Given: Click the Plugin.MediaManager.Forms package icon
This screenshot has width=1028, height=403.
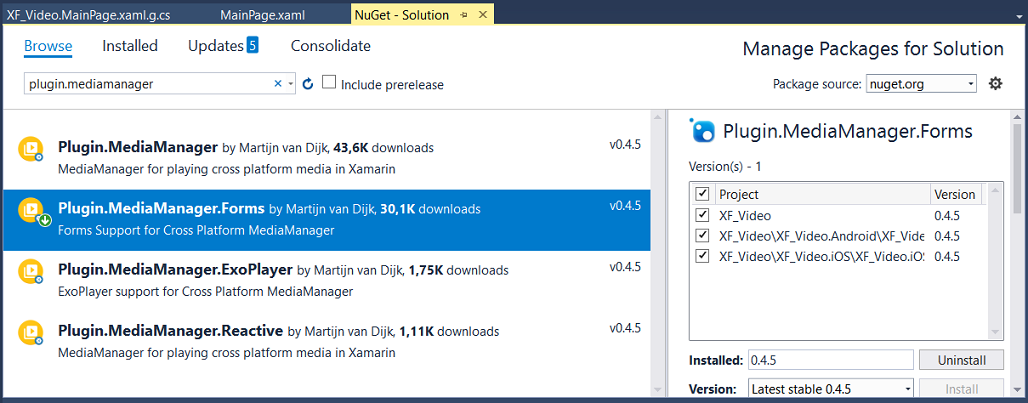Looking at the screenshot, I should pos(34,210).
